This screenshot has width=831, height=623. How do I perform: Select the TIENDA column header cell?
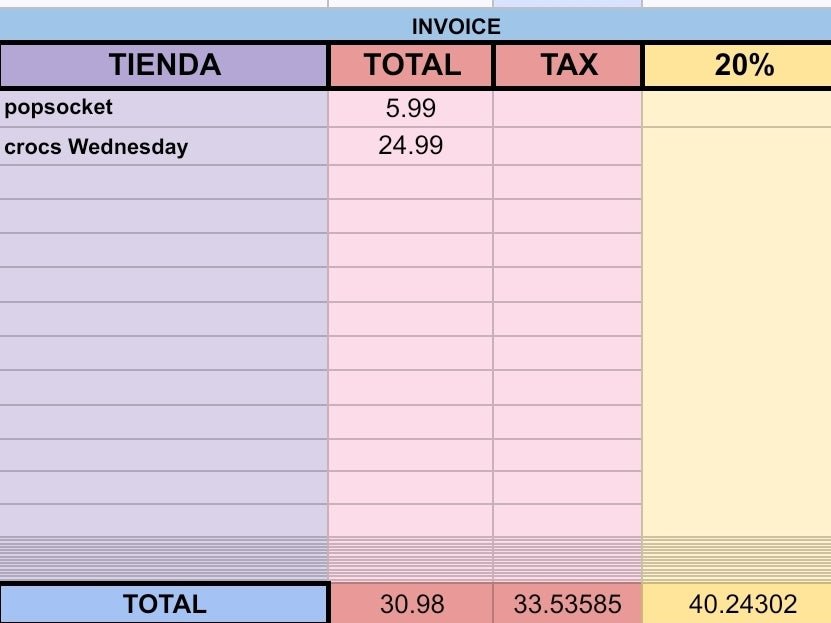(164, 66)
